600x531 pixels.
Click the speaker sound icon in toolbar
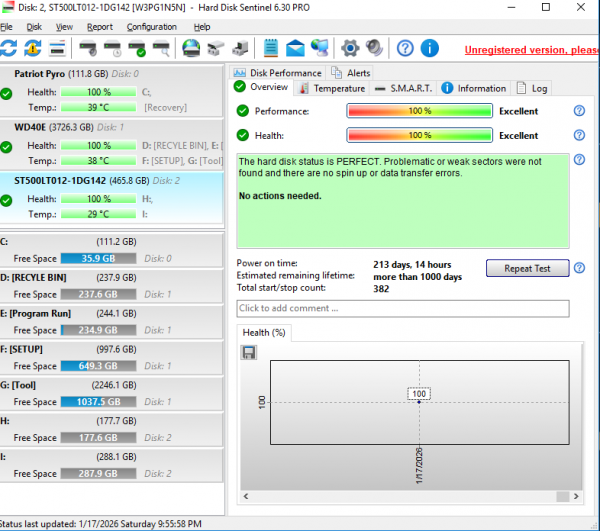pos(374,49)
